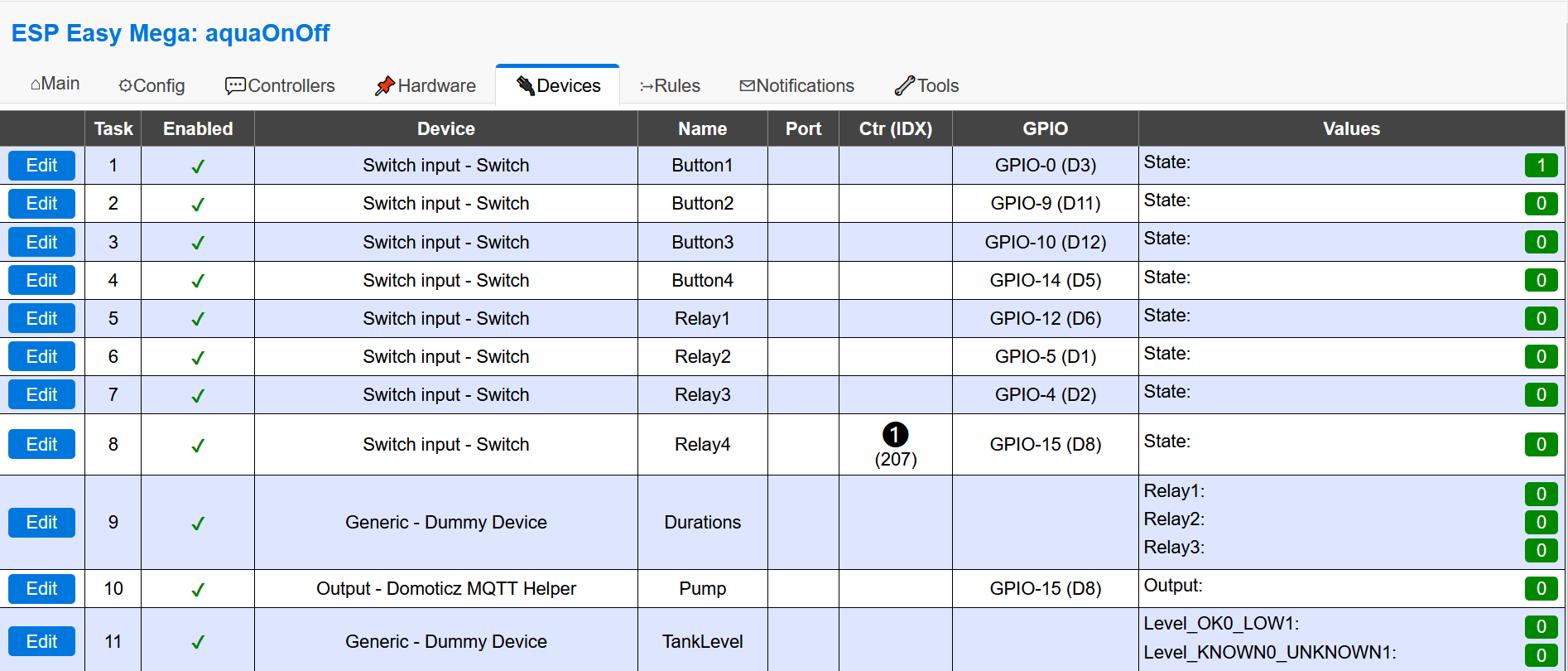Edit task 5 Relay1
The width and height of the screenshot is (1568, 671).
42,318
